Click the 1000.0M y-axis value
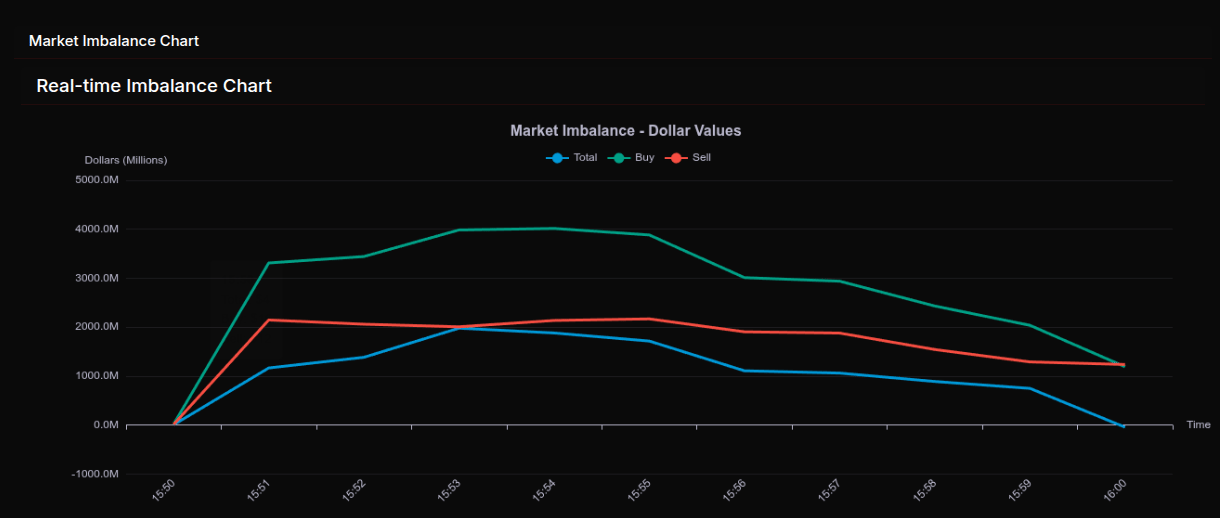 (x=97, y=376)
